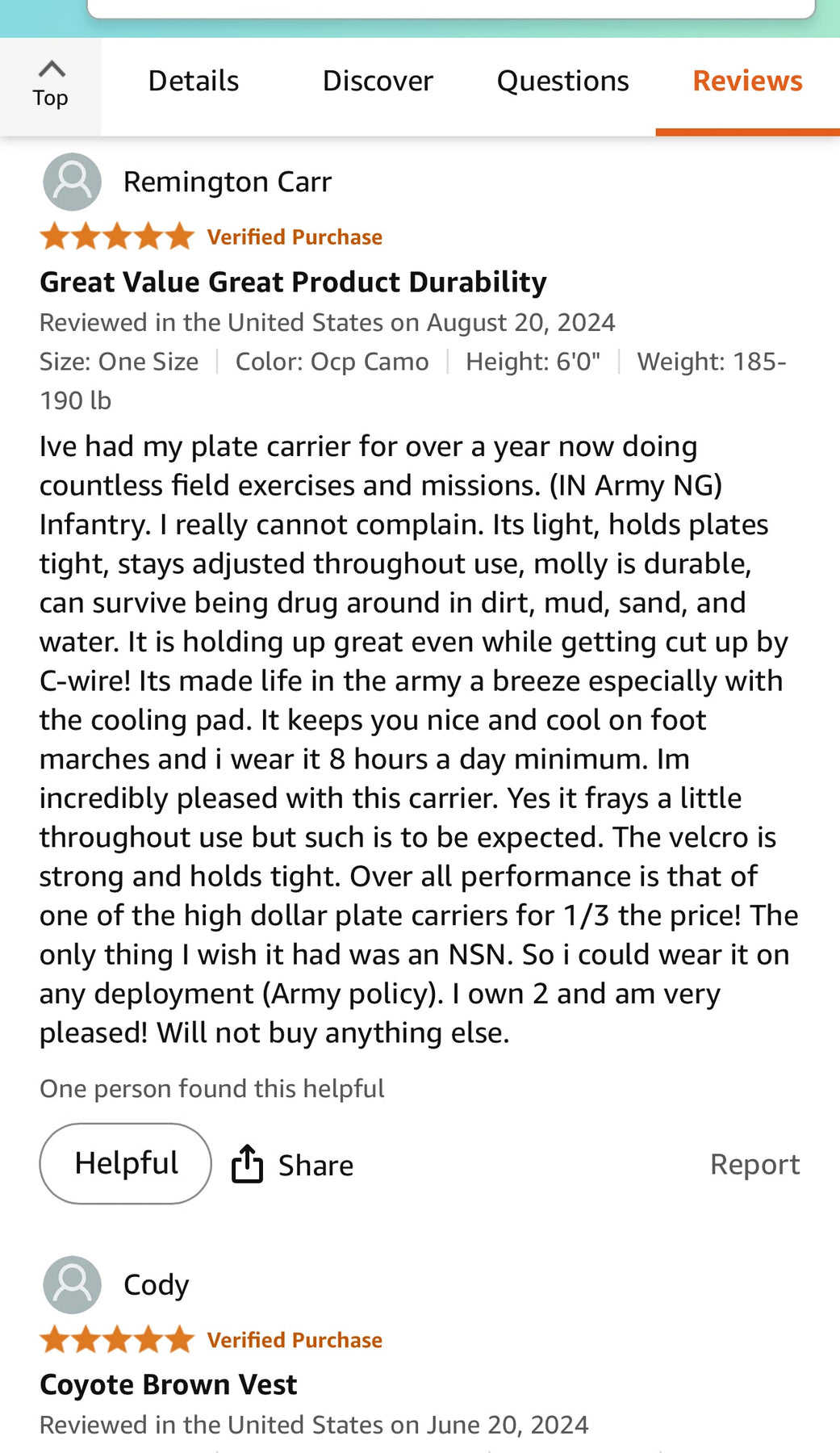The height and width of the screenshot is (1453, 840).
Task: Tap Verified Purchase on Remington's review
Action: 295,237
